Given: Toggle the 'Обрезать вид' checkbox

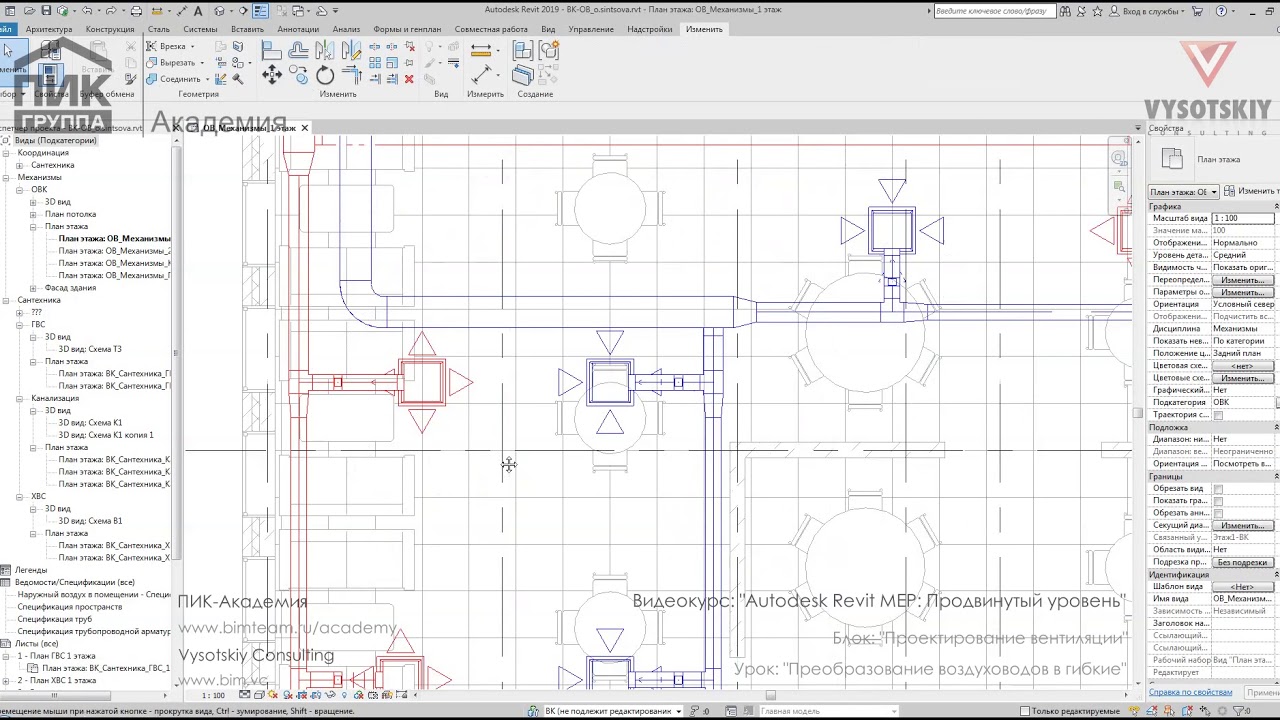Looking at the screenshot, I should (1218, 489).
